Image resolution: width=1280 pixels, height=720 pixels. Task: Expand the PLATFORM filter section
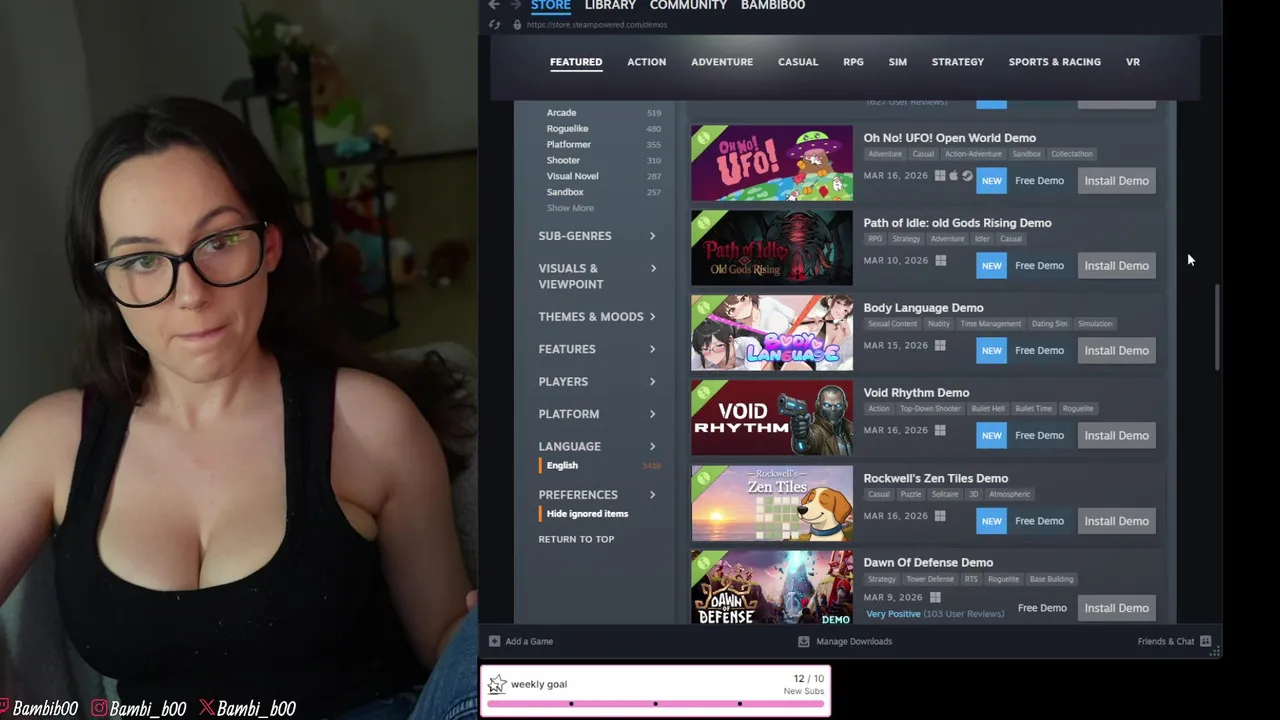pos(597,414)
